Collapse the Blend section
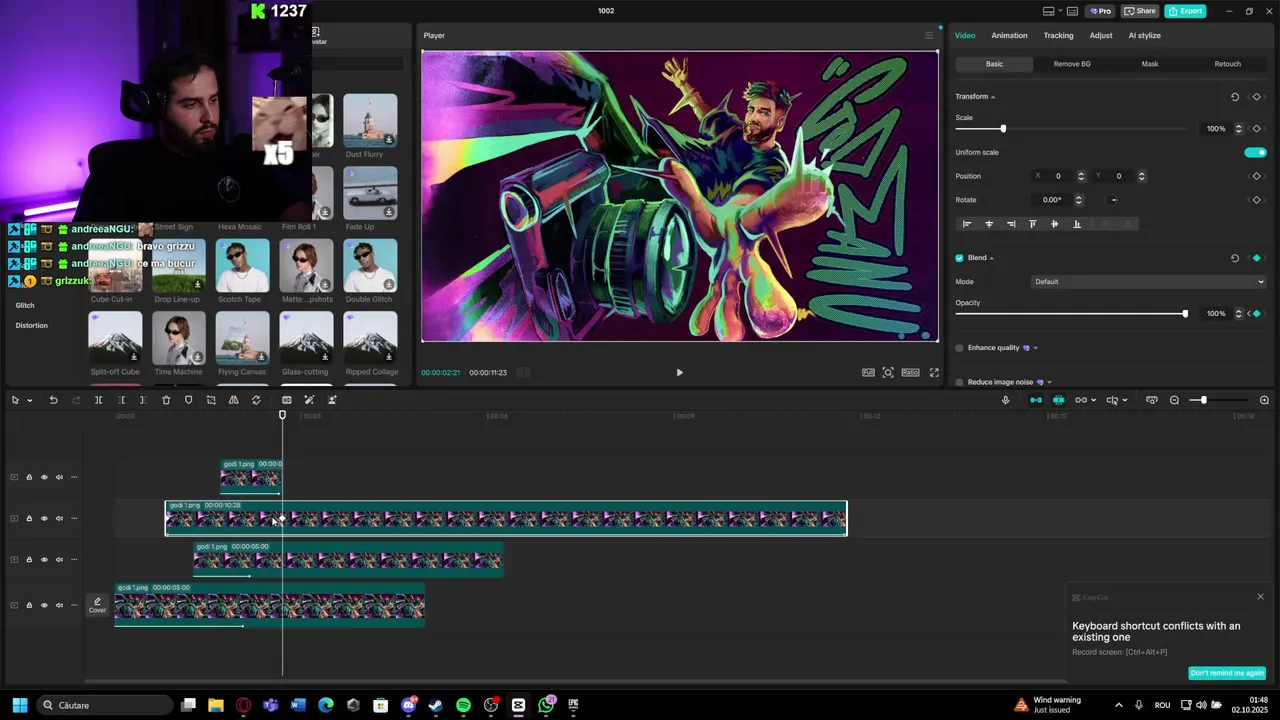 point(992,258)
